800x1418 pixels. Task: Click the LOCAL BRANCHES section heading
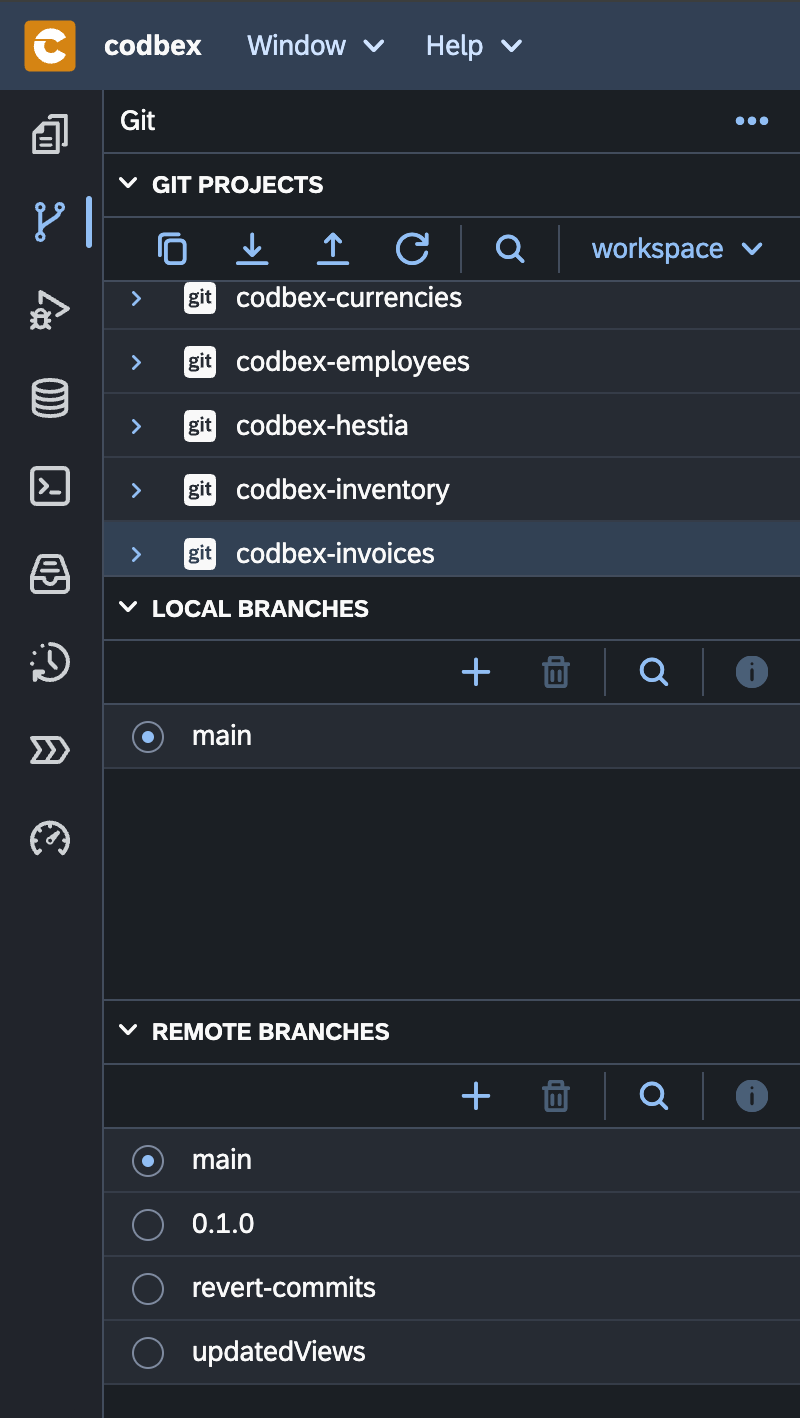260,609
